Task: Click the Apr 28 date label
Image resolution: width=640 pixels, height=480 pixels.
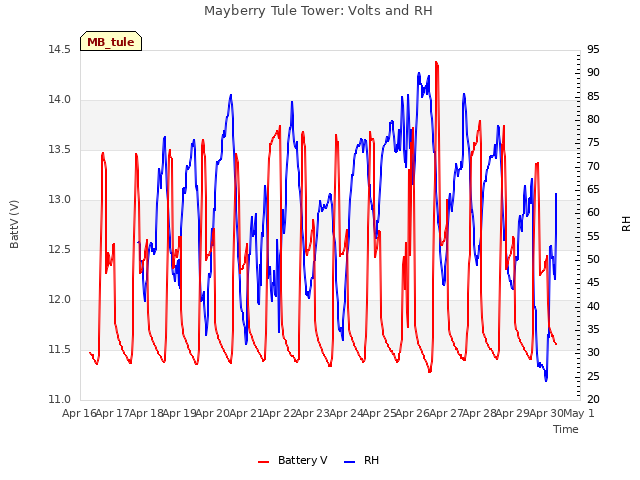Action: point(479,414)
